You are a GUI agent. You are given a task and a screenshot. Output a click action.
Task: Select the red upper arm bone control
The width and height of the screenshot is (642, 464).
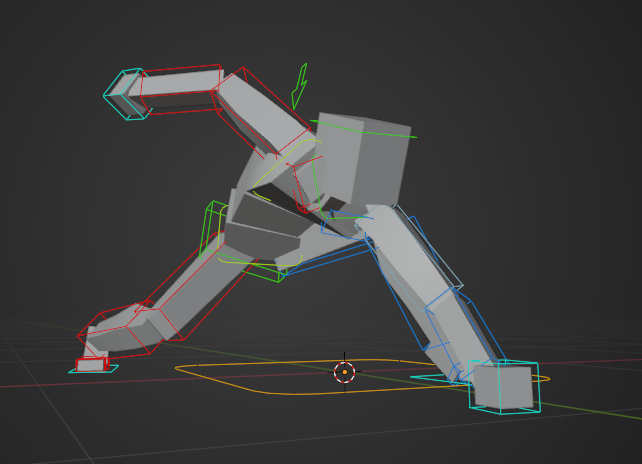pyautogui.click(x=260, y=113)
